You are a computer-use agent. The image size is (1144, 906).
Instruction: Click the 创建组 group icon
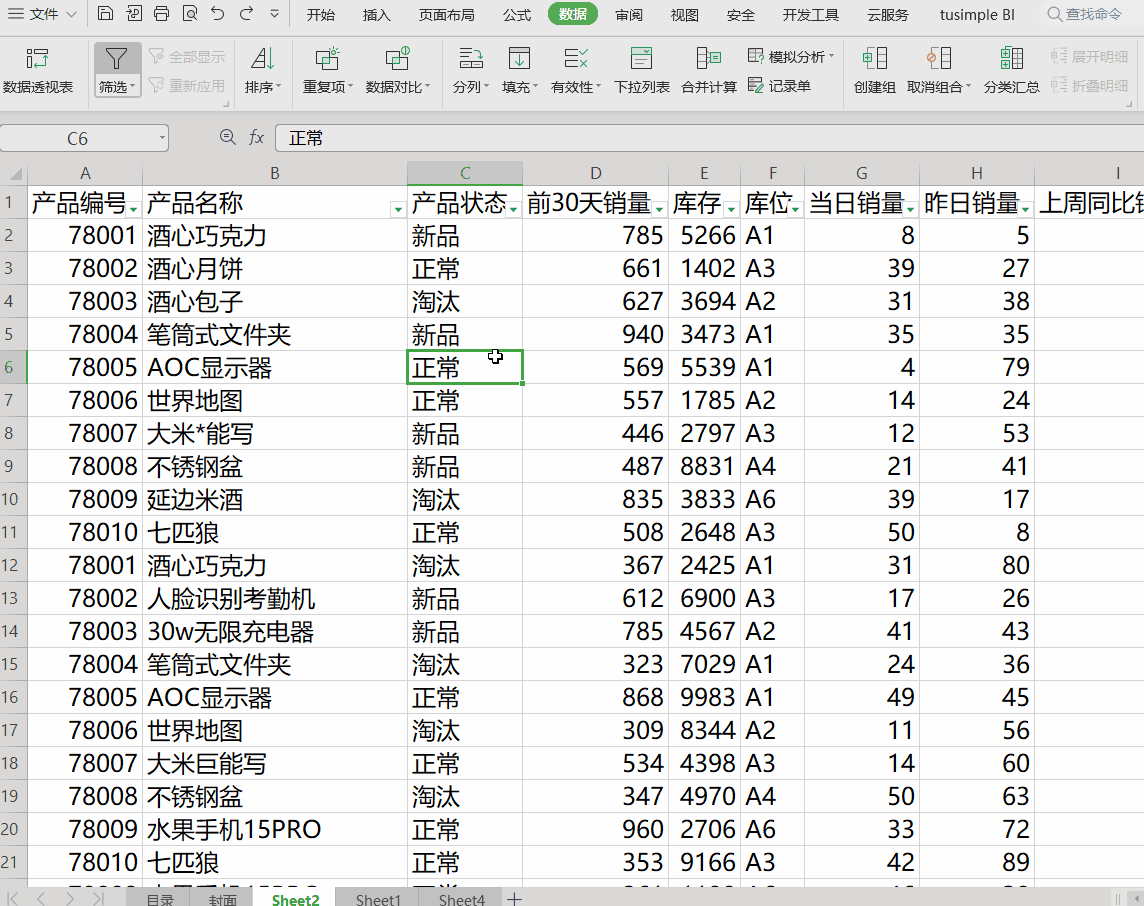pos(874,59)
